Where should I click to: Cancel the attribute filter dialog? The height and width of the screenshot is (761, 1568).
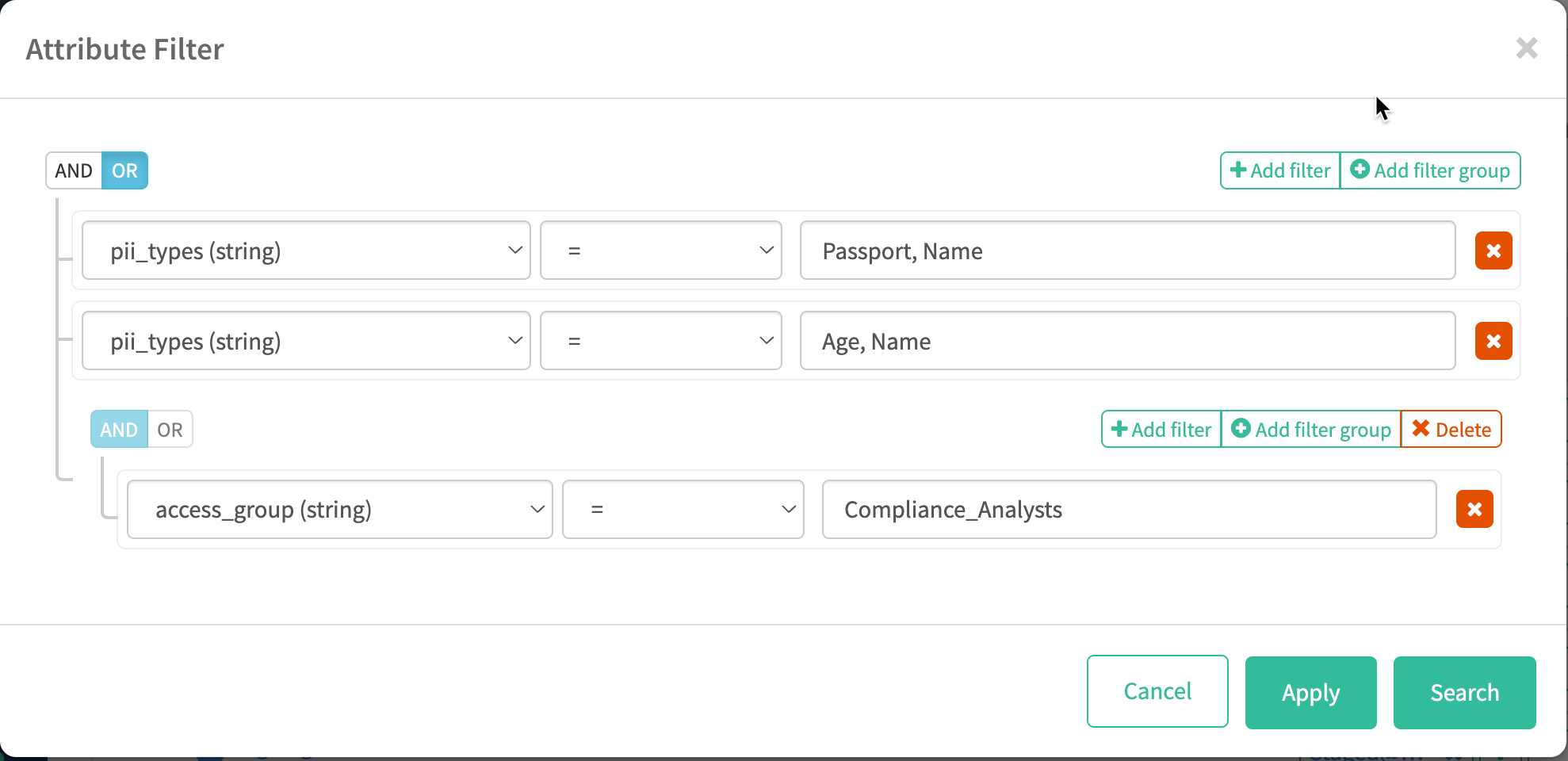tap(1157, 691)
